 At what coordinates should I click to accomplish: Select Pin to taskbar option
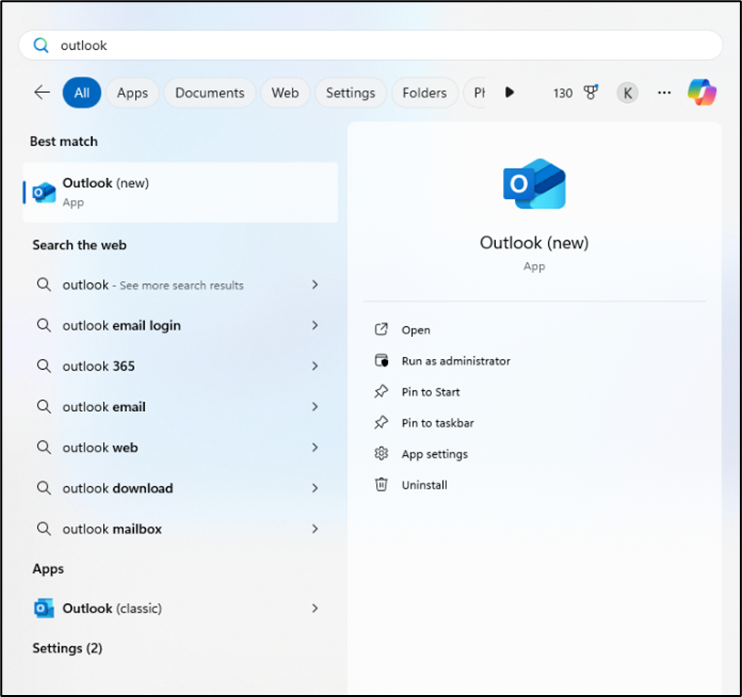pyautogui.click(x=437, y=423)
